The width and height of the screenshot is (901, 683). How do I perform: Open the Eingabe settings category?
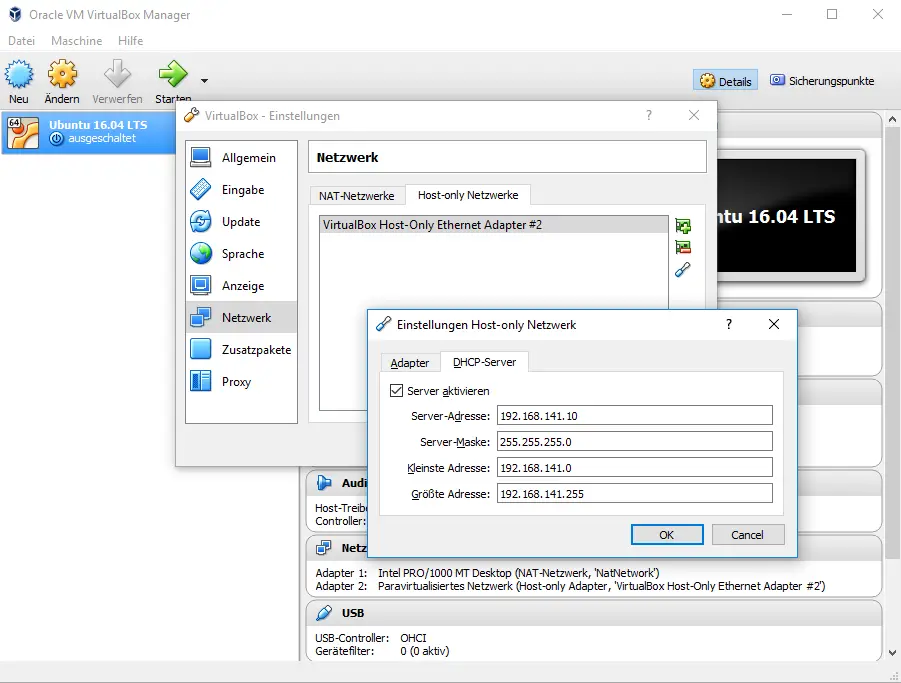coord(241,190)
